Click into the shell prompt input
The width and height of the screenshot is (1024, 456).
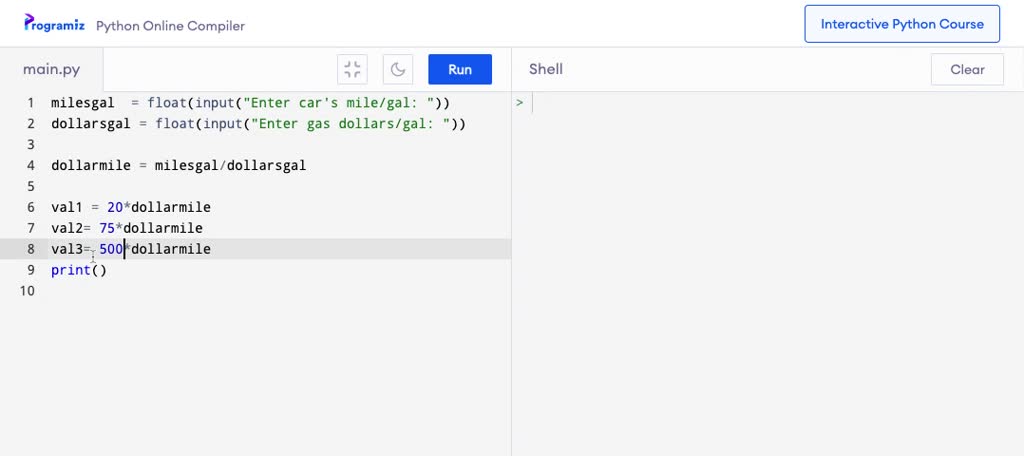click(x=777, y=103)
